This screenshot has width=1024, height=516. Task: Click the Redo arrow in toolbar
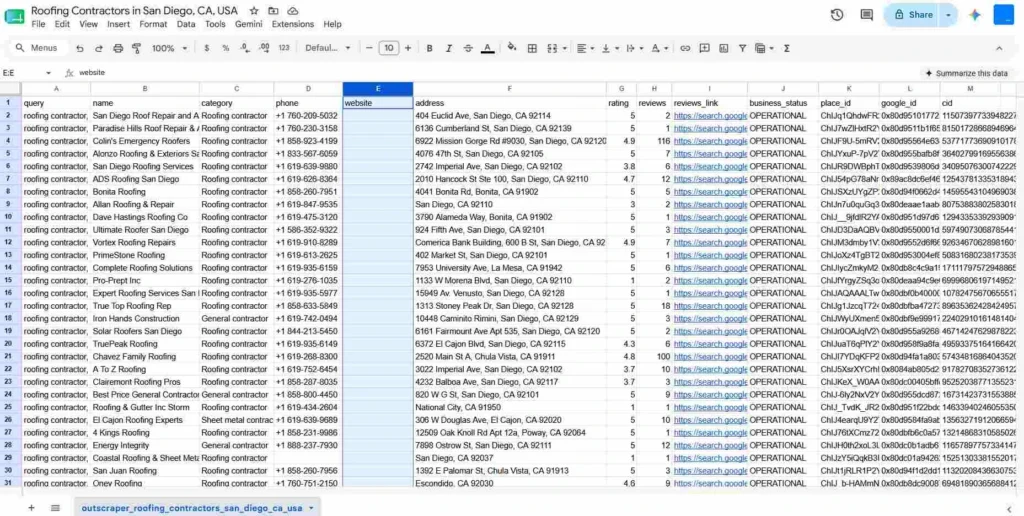(x=99, y=48)
